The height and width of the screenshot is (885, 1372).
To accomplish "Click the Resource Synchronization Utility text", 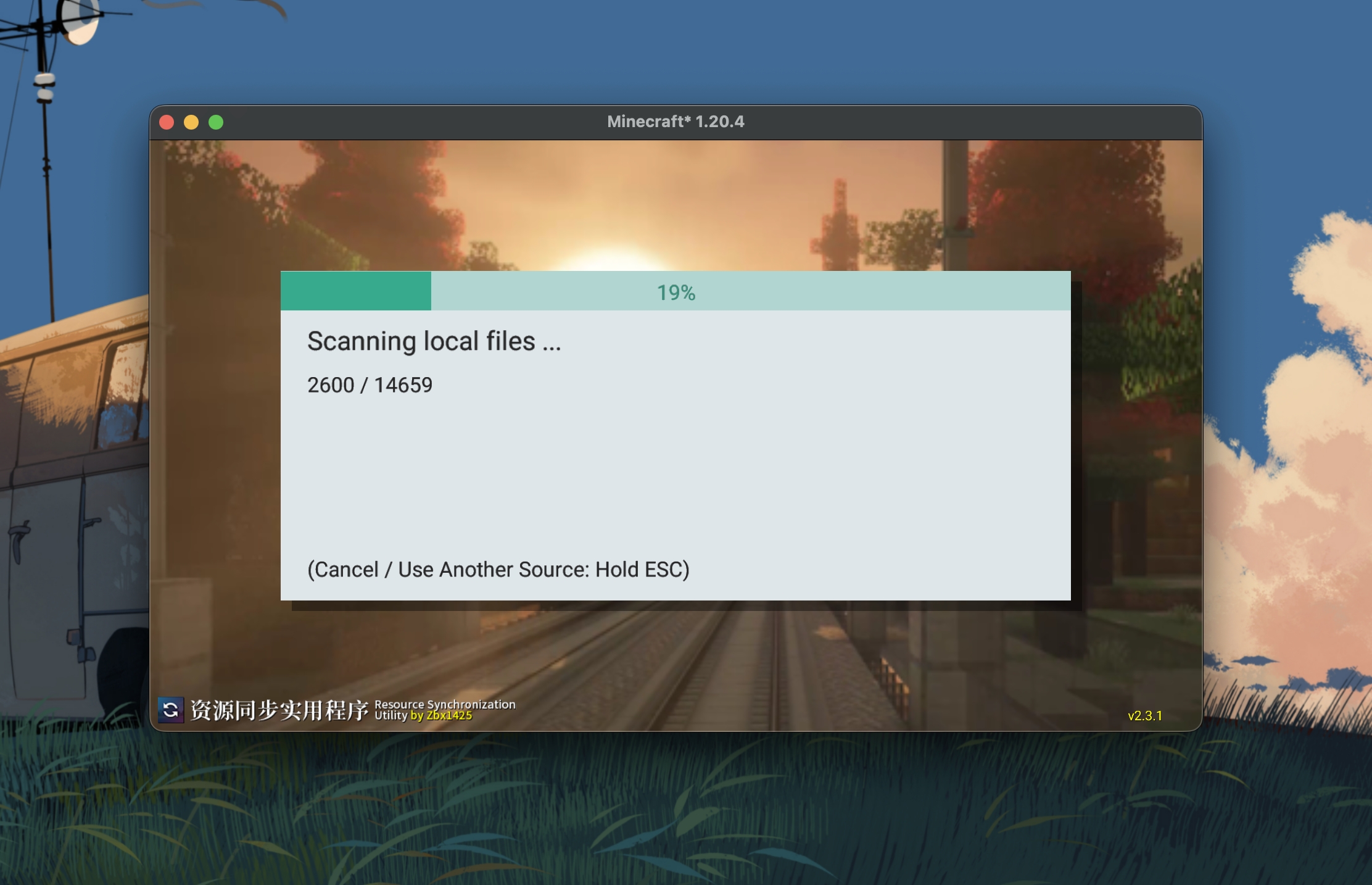I will [x=444, y=704].
